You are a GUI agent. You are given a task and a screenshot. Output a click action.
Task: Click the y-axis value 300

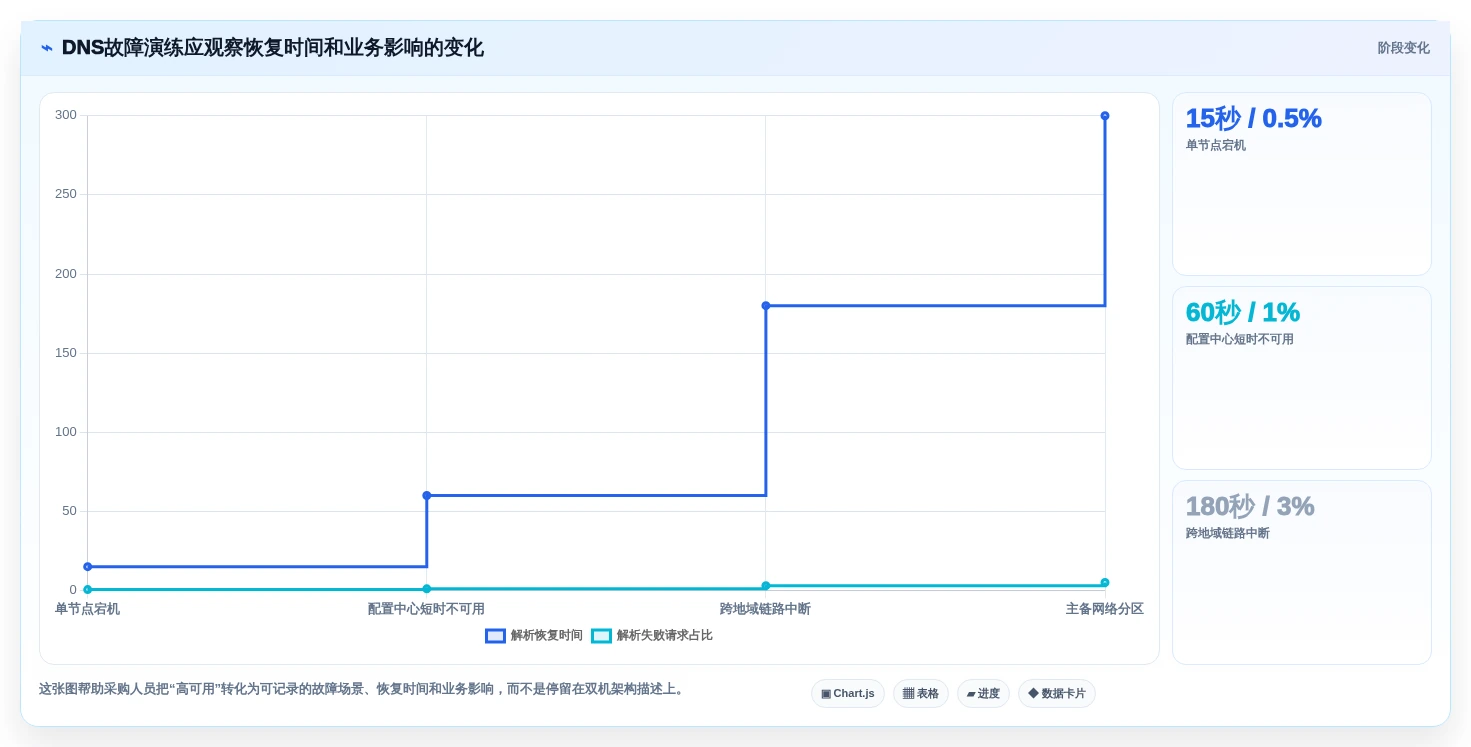click(66, 115)
